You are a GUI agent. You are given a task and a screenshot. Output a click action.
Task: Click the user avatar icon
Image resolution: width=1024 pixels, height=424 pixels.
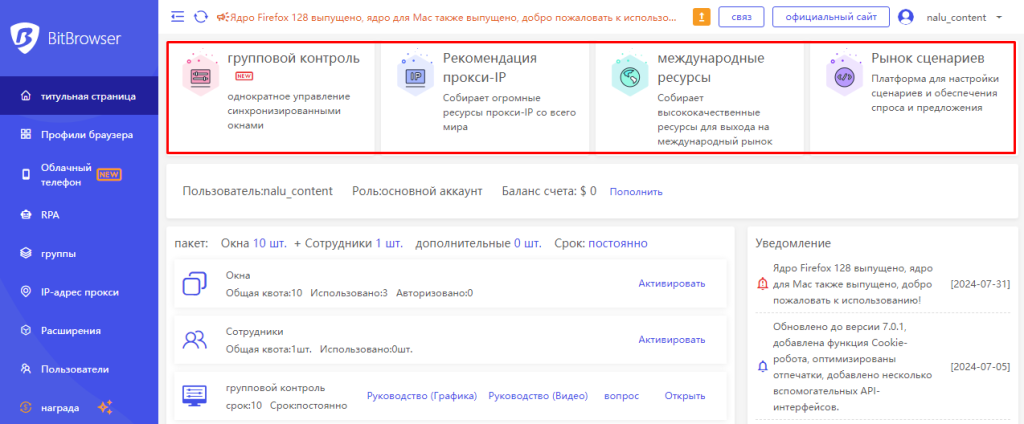(x=906, y=17)
